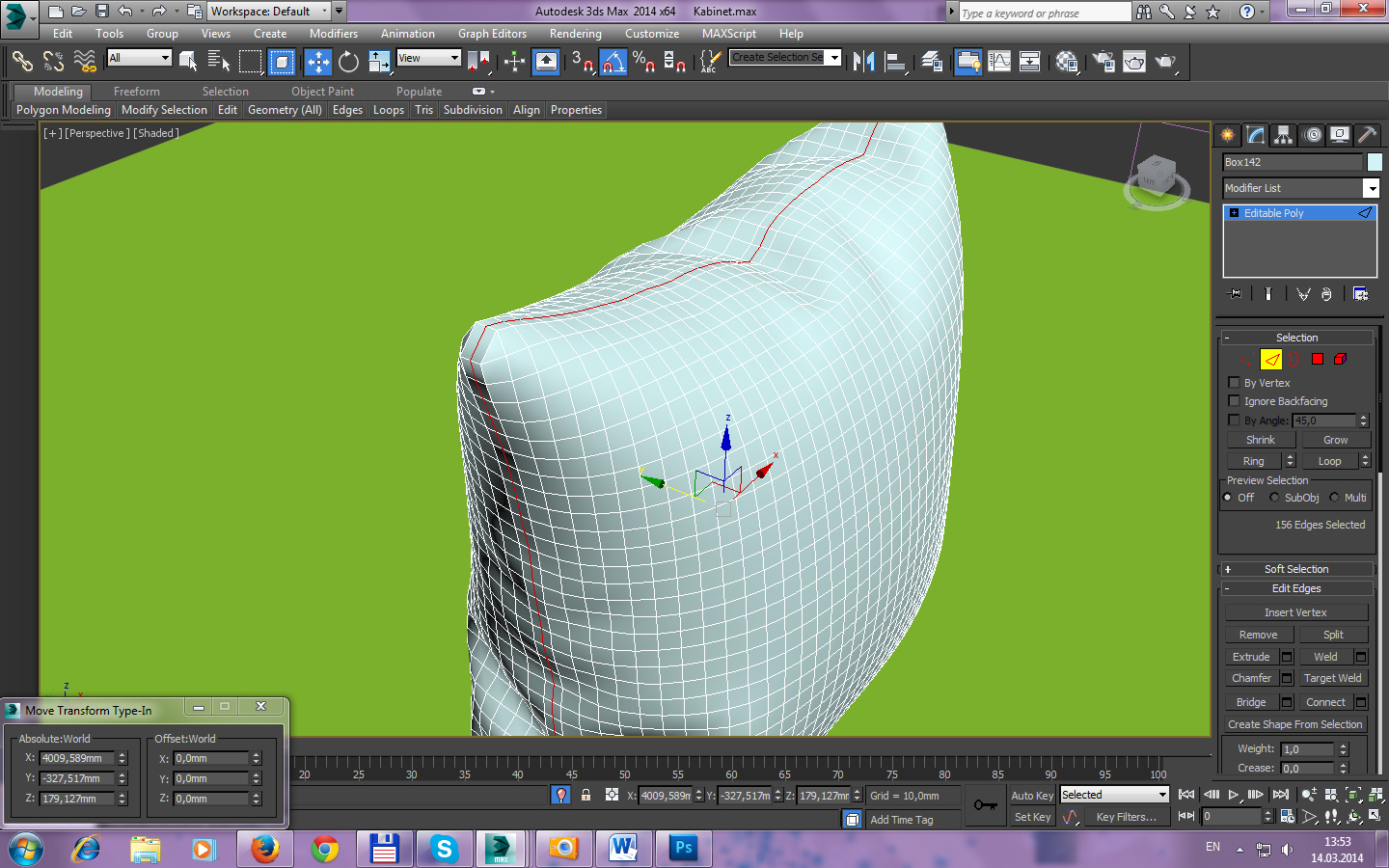Viewport: 1389px width, 868px height.
Task: Click the Loop selection button
Action: click(1329, 461)
